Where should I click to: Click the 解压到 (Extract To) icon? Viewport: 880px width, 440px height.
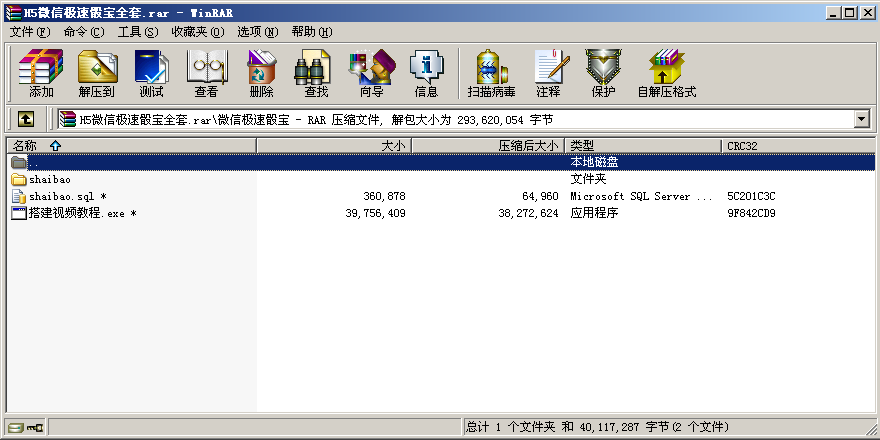click(97, 73)
